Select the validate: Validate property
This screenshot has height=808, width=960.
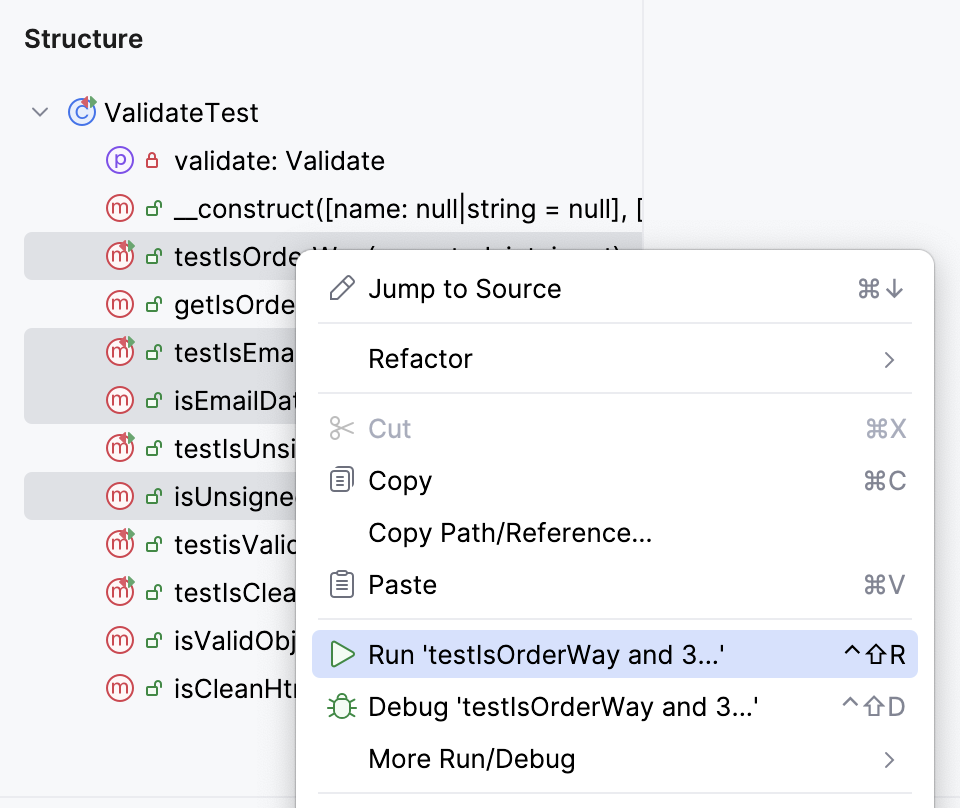click(280, 160)
